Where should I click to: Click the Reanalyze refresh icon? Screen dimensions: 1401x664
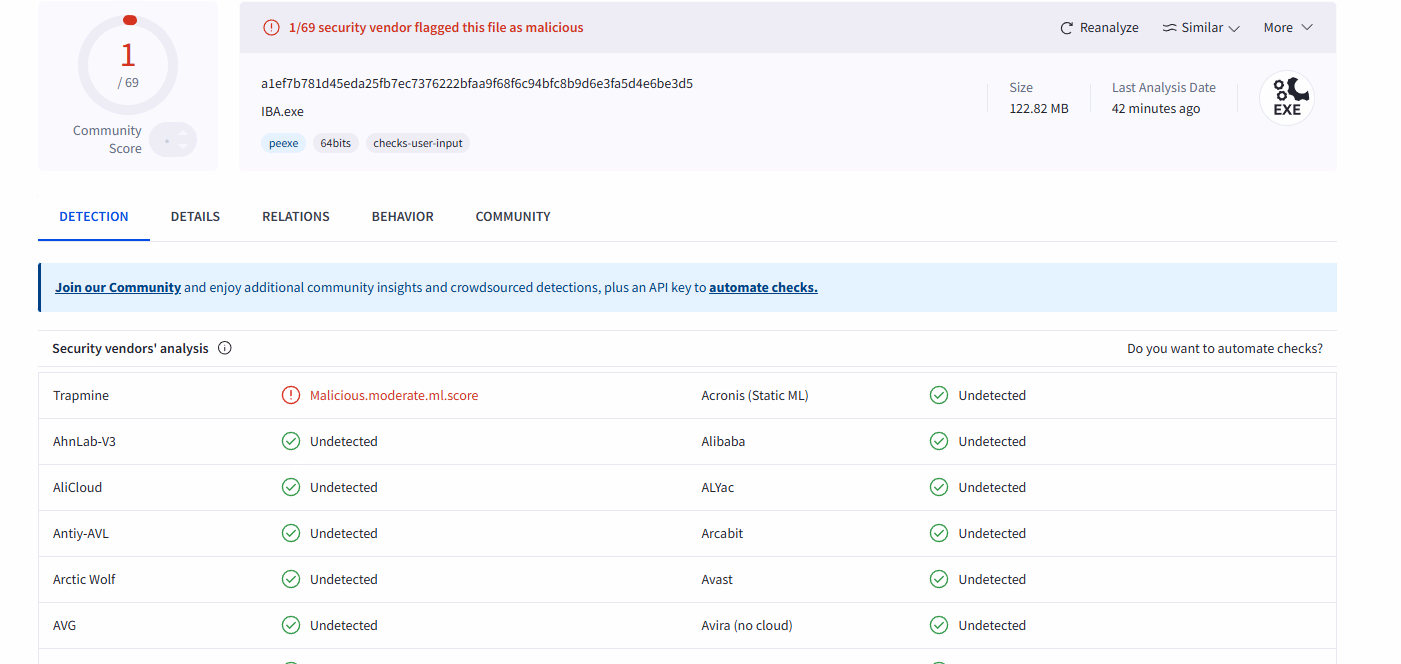(1067, 28)
